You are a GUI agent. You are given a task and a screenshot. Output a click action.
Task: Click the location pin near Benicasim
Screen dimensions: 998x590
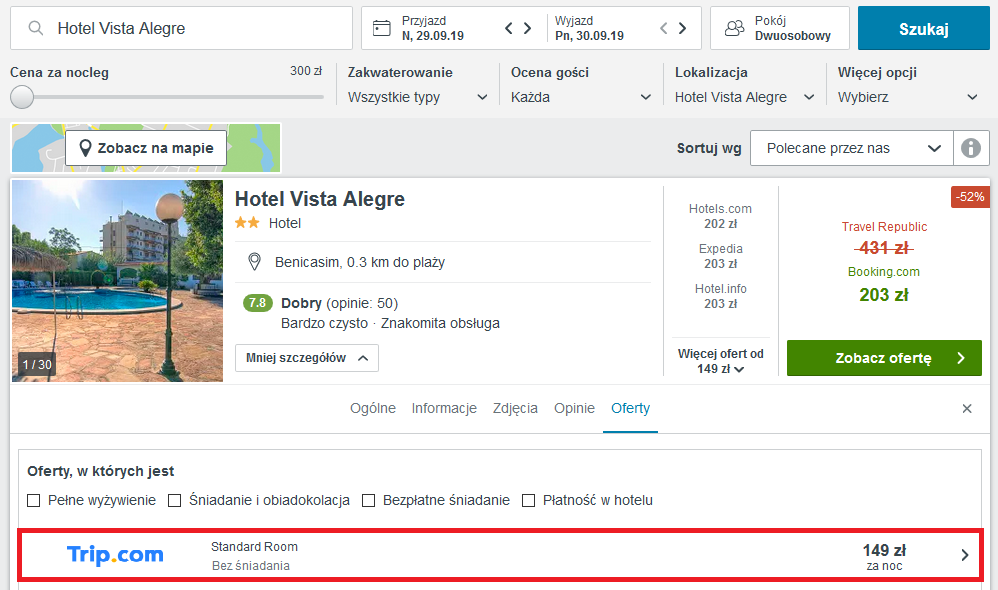[254, 262]
